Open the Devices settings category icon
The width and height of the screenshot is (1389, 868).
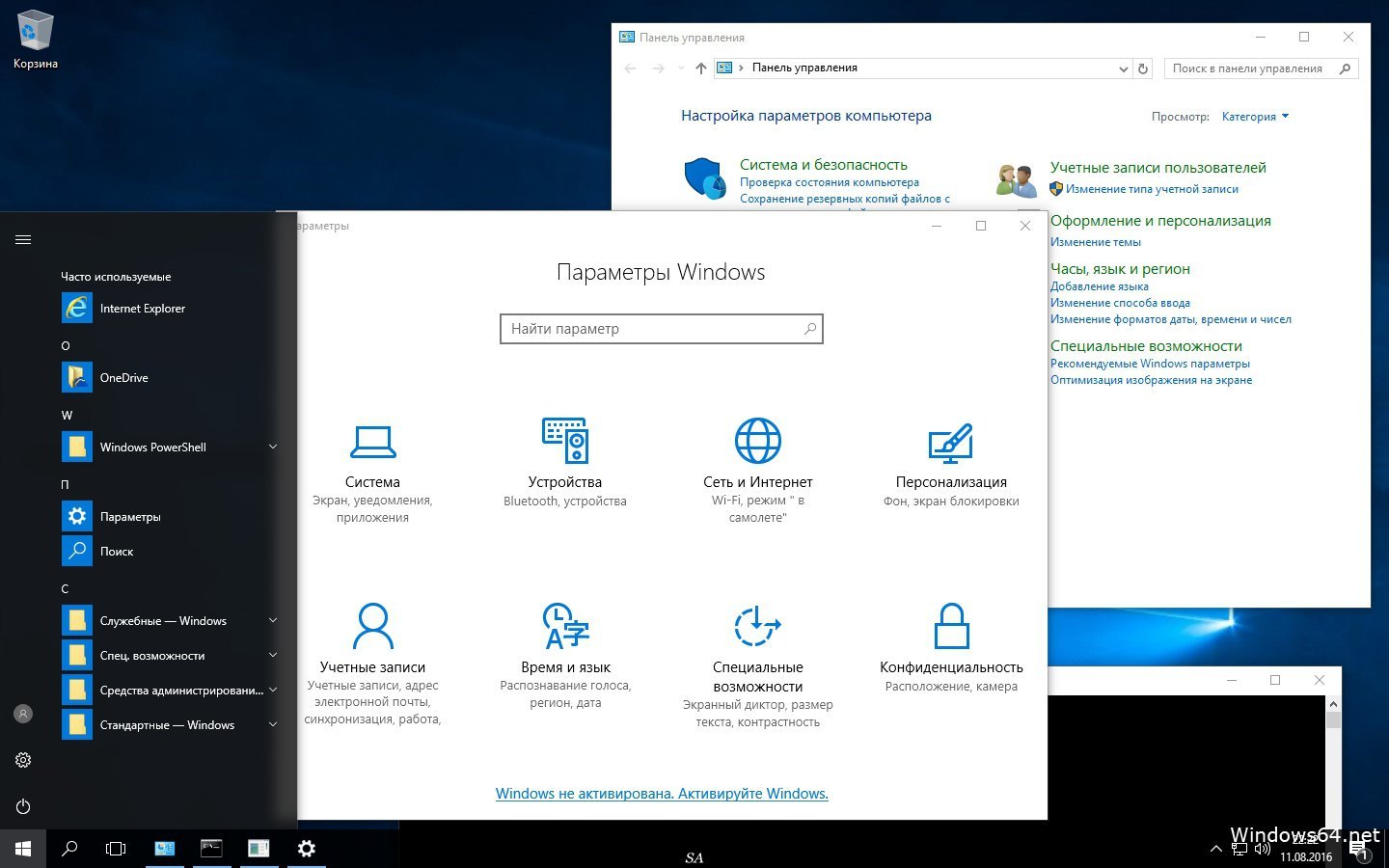click(x=565, y=441)
